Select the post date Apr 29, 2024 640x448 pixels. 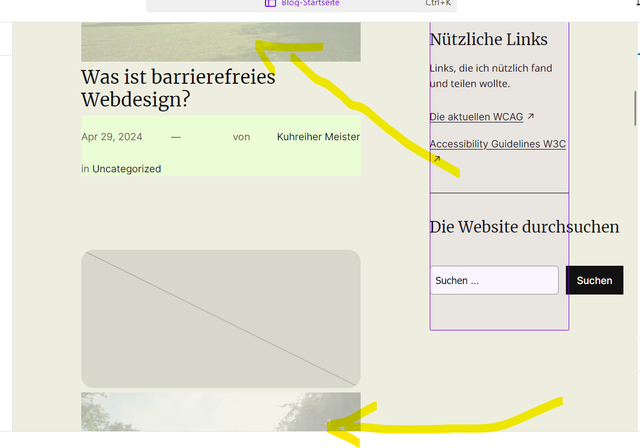point(112,137)
